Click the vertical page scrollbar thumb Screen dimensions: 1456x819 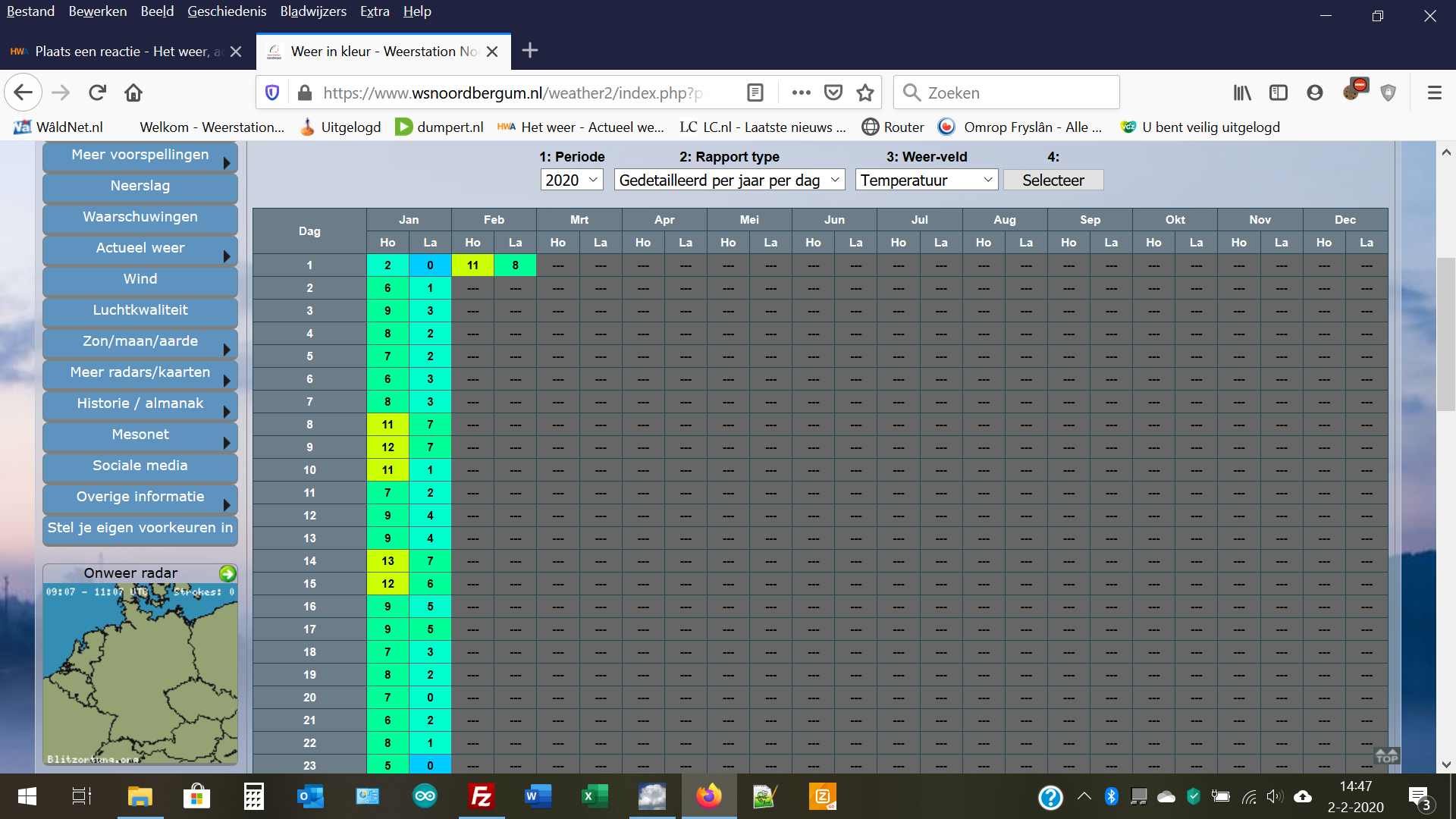1445,334
